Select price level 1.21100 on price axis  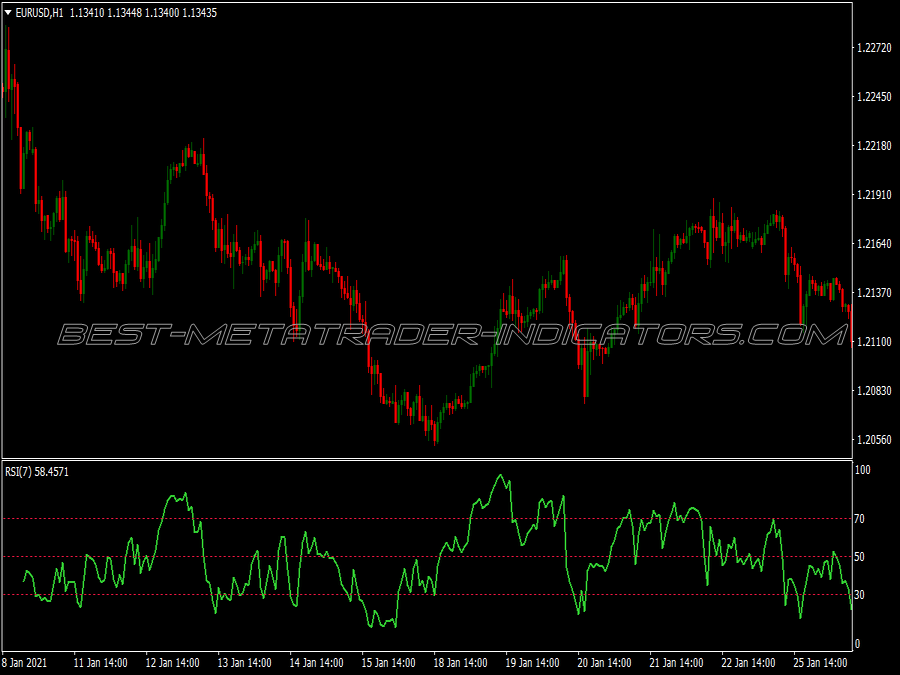pyautogui.click(x=874, y=342)
